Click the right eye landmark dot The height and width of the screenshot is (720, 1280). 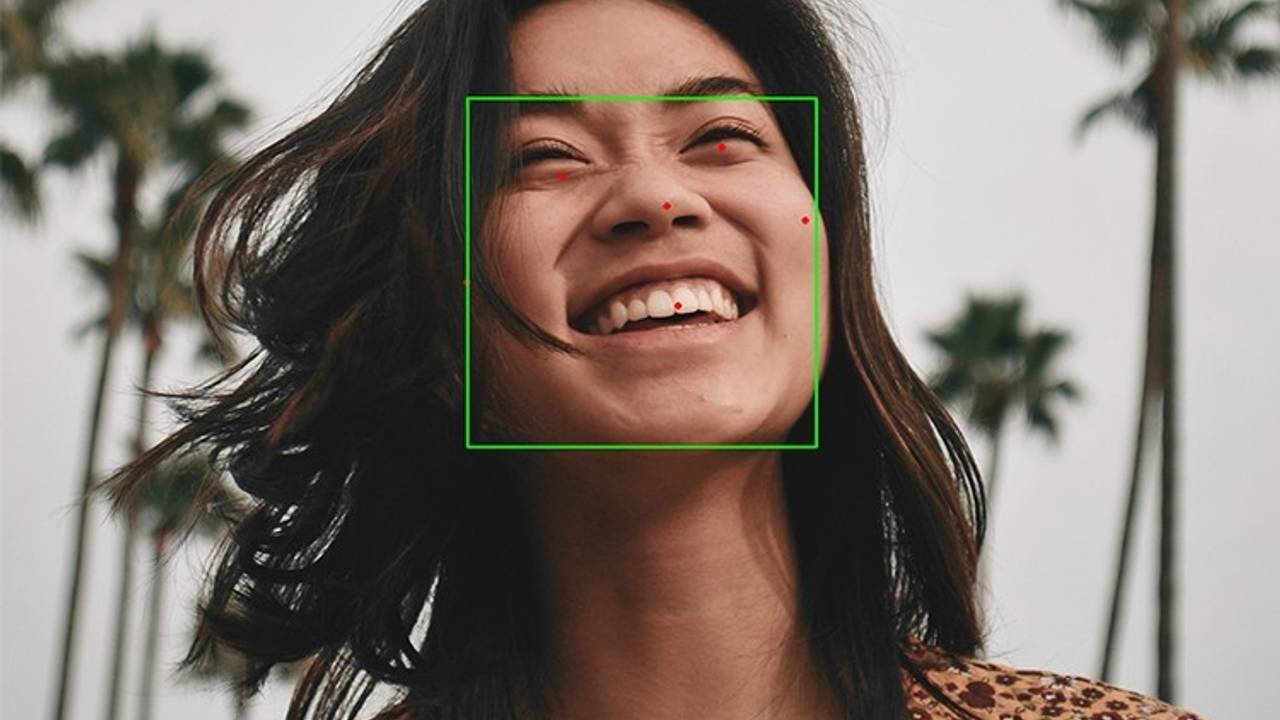723,146
